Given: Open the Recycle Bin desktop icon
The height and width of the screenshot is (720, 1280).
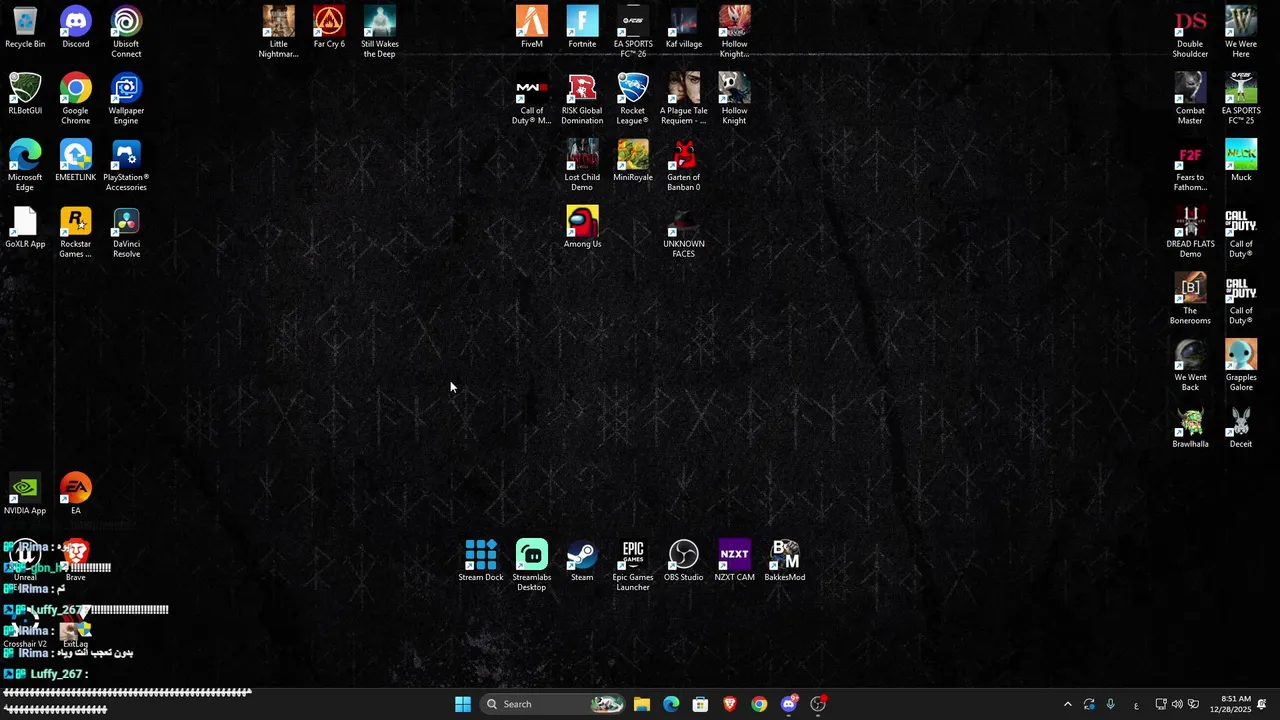Looking at the screenshot, I should (x=25, y=28).
